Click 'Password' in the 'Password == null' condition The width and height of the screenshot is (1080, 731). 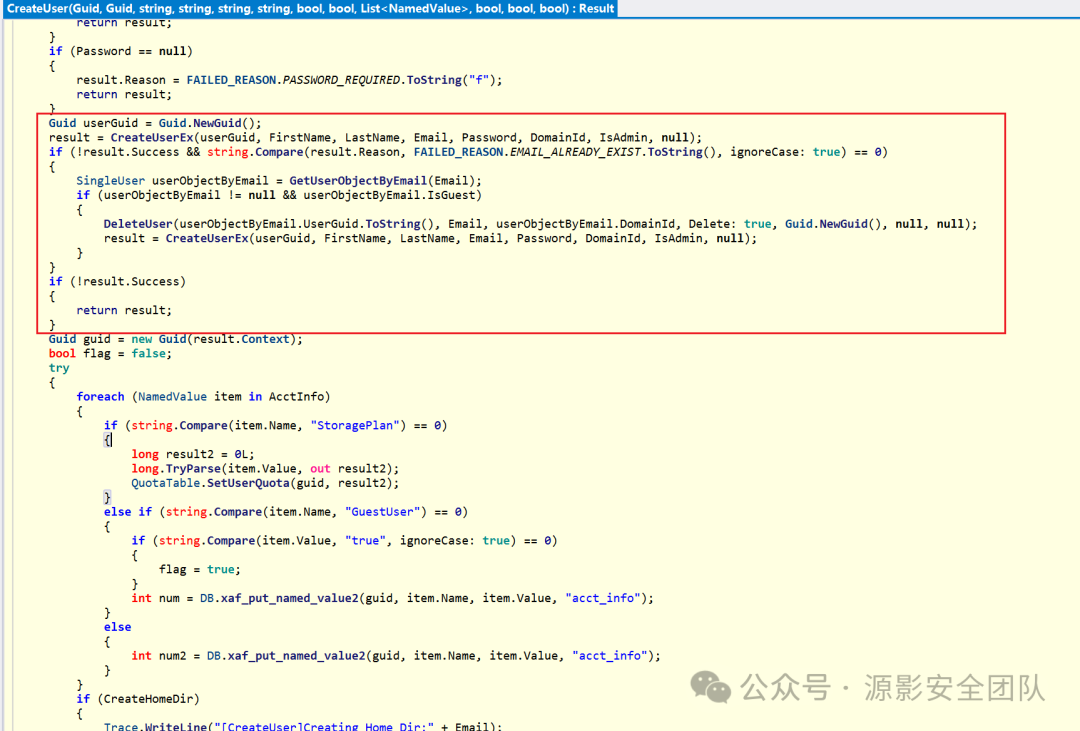coord(103,52)
